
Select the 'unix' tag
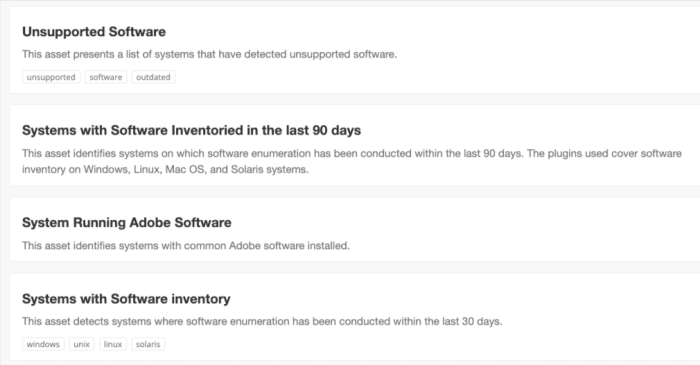[x=82, y=344]
